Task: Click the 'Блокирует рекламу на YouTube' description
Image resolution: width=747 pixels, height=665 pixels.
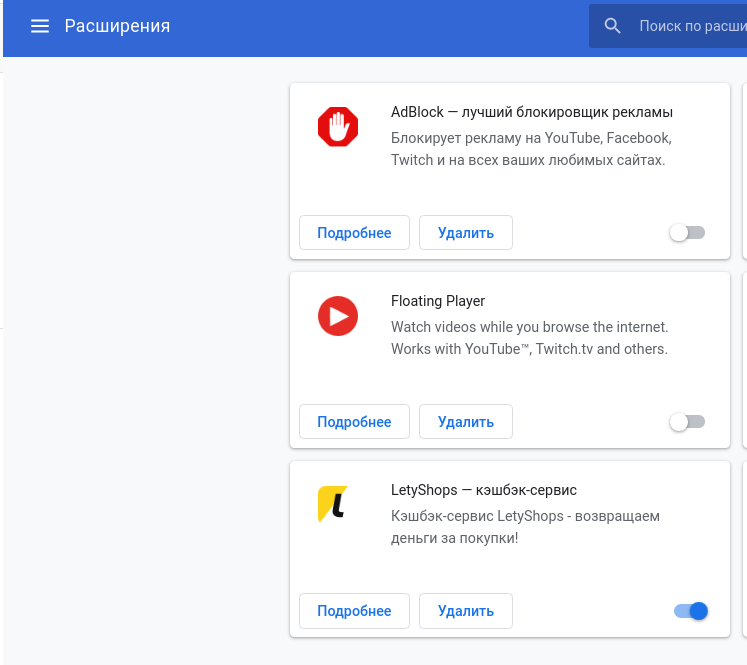Action: coord(531,149)
